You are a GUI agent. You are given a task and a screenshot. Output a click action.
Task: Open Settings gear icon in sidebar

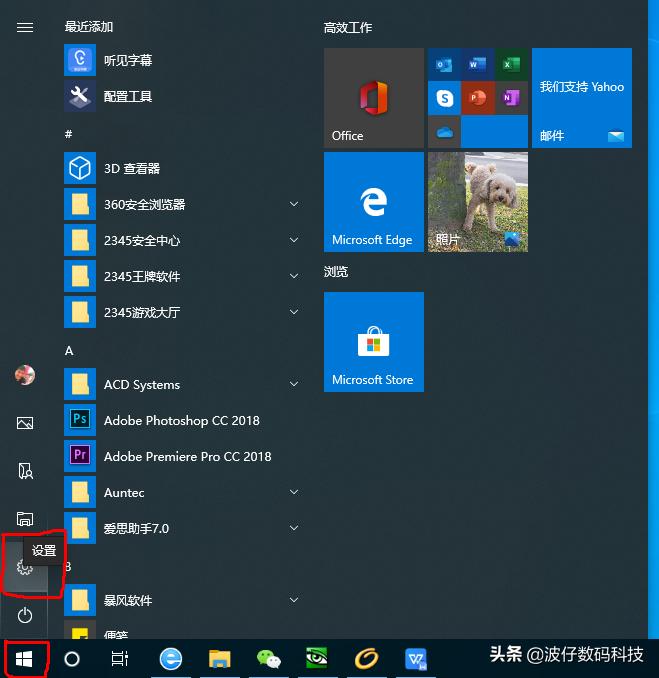[24, 567]
